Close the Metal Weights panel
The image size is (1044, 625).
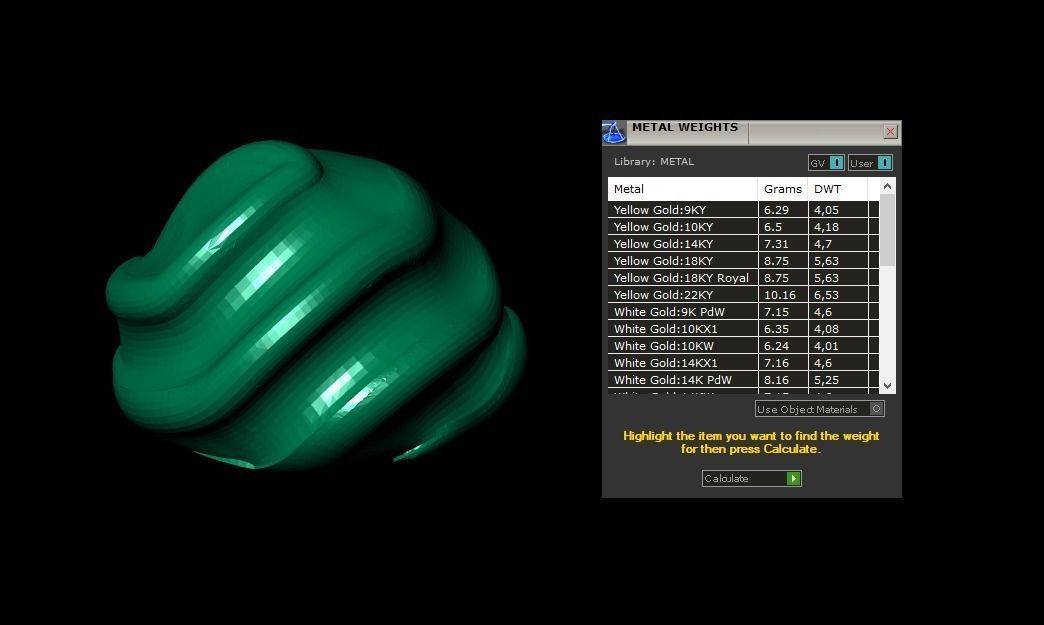[x=890, y=132]
